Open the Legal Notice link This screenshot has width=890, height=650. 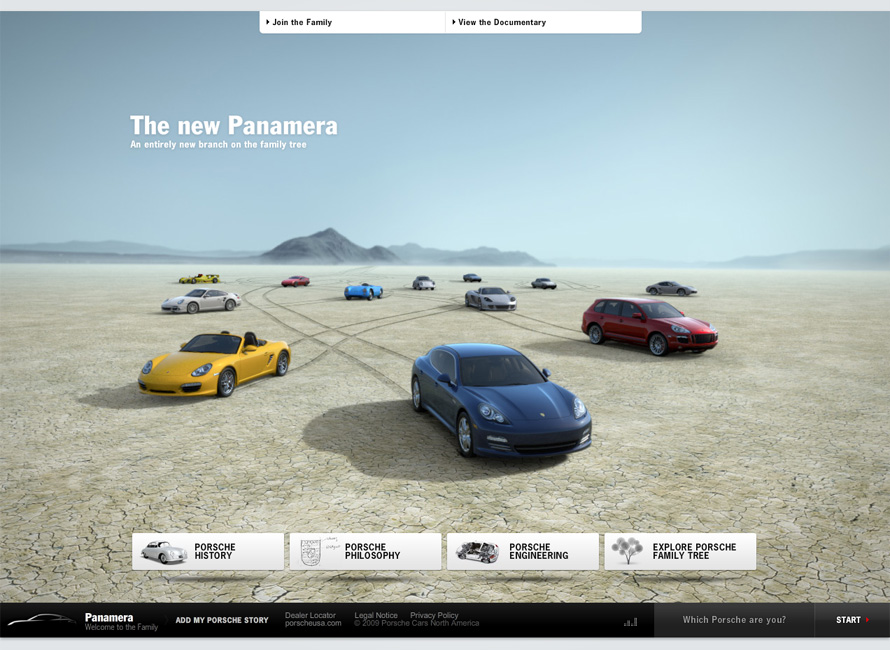376,615
